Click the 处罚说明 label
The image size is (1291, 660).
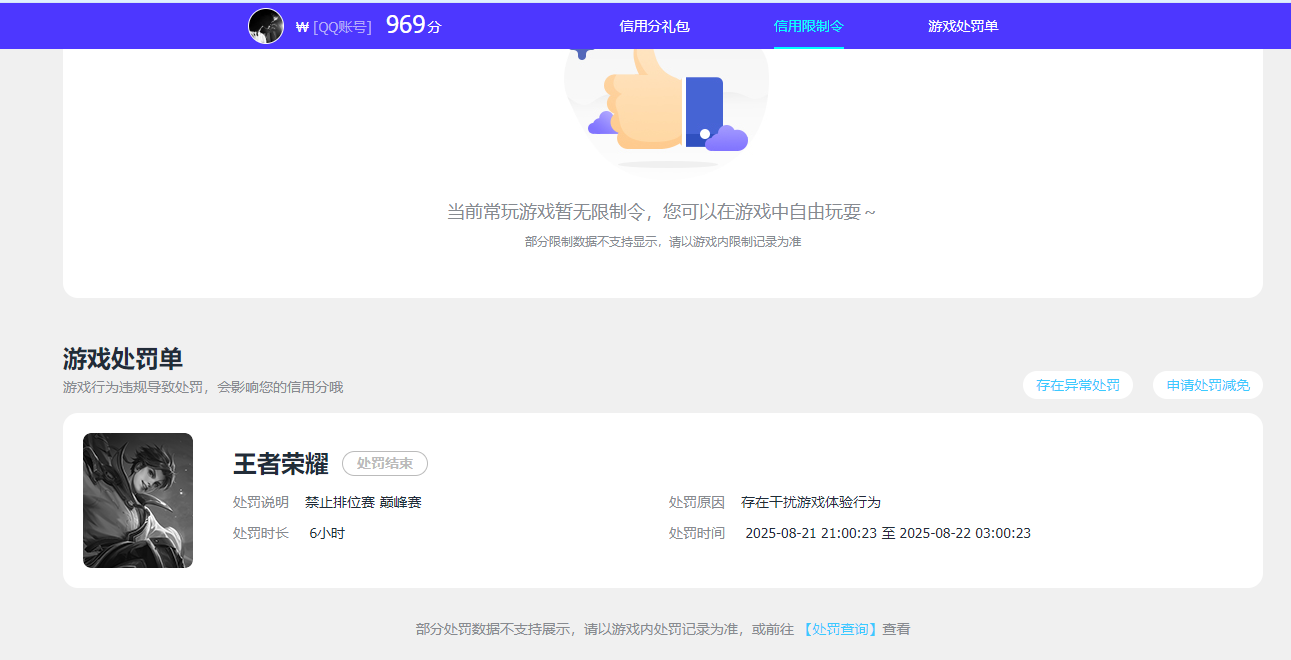click(261, 502)
